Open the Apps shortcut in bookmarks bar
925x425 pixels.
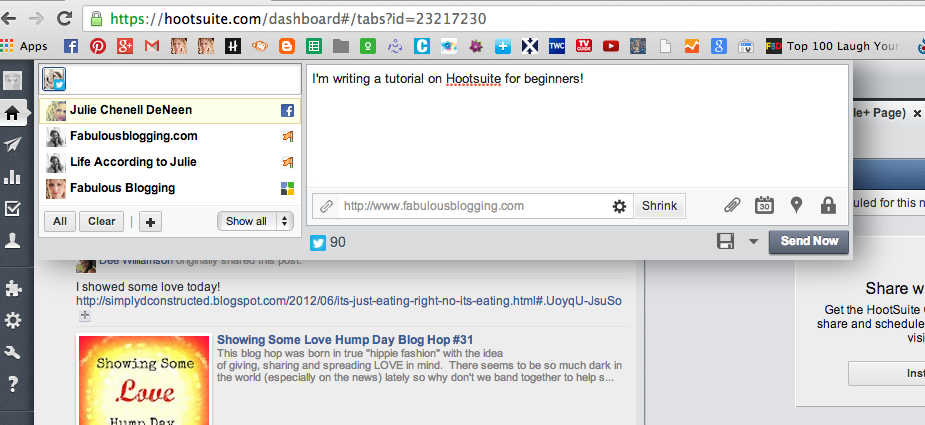click(x=24, y=46)
